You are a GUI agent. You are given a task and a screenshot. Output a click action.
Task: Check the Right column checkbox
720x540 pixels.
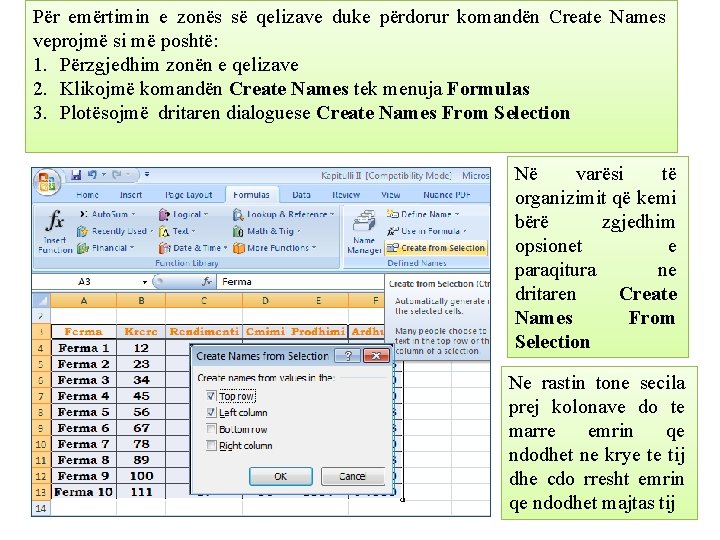(x=211, y=445)
